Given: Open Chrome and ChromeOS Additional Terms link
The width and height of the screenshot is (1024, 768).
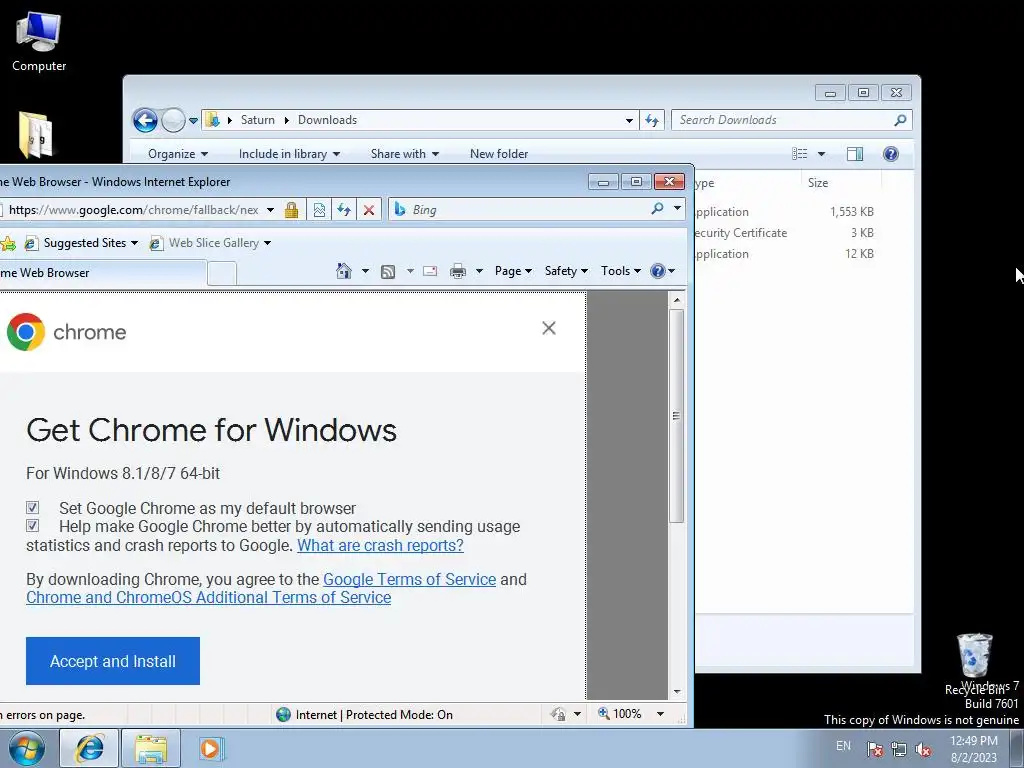Looking at the screenshot, I should (208, 598).
